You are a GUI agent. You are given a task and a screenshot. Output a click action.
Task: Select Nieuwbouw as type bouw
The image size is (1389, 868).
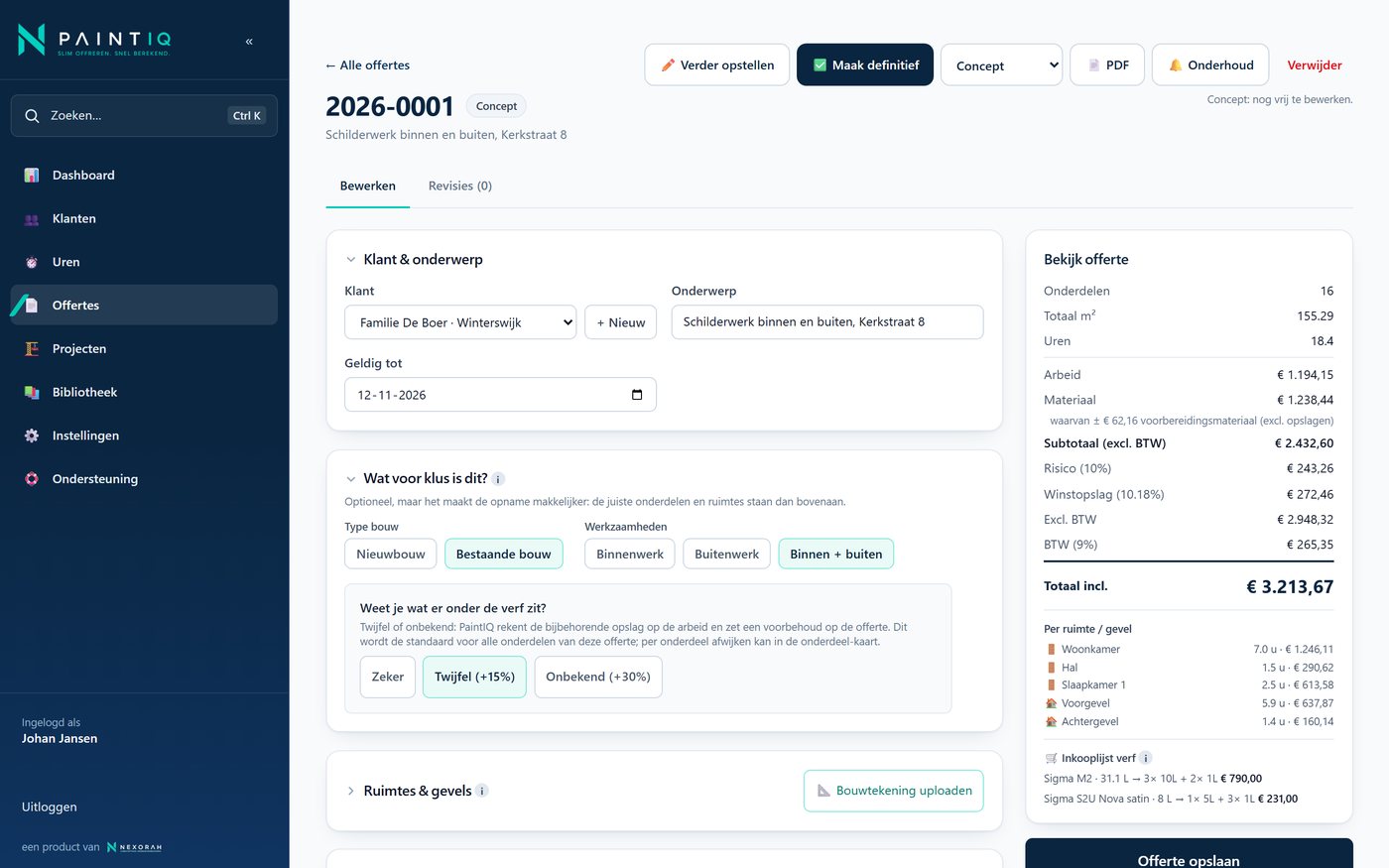click(391, 554)
